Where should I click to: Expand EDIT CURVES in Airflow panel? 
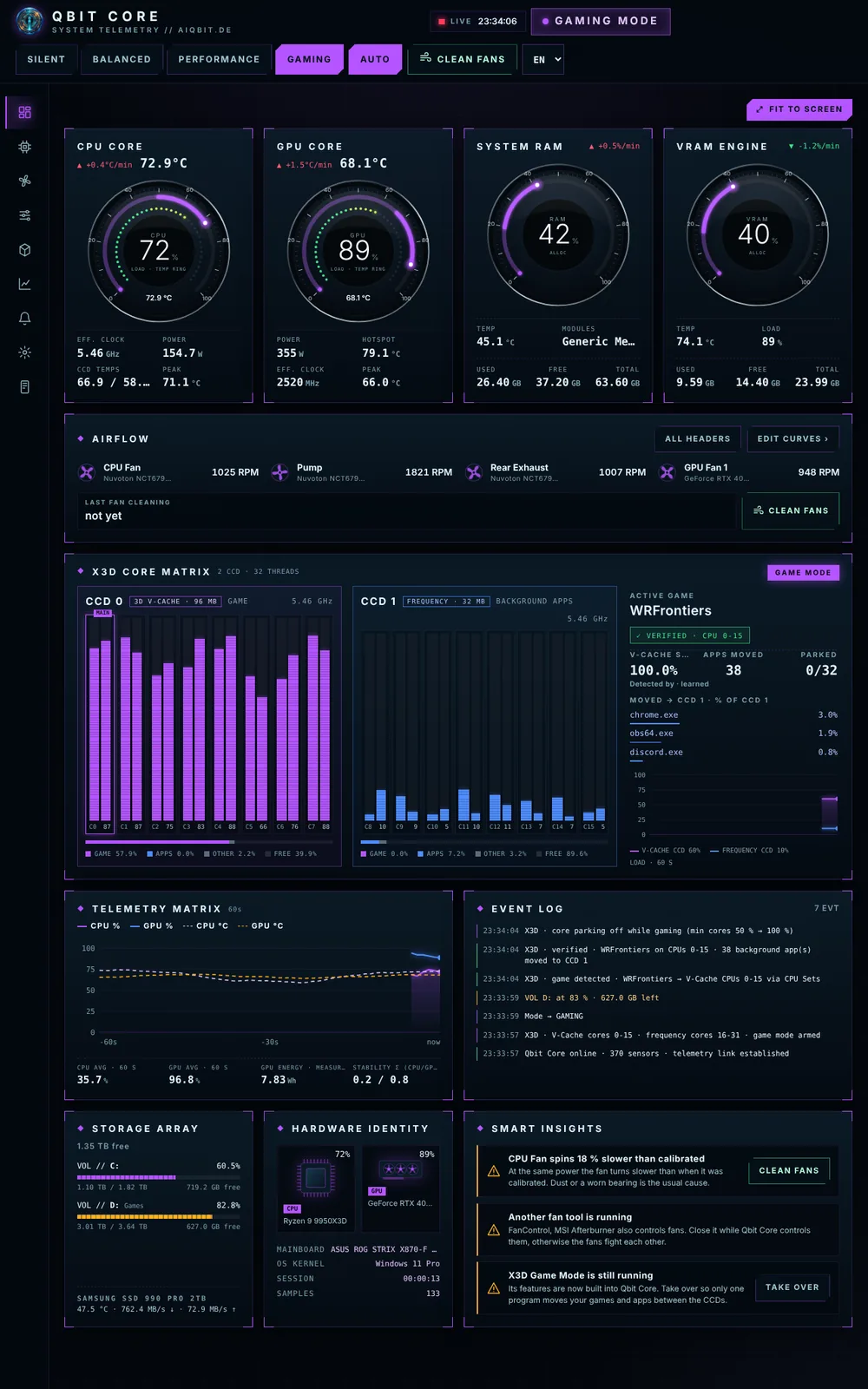click(x=792, y=439)
